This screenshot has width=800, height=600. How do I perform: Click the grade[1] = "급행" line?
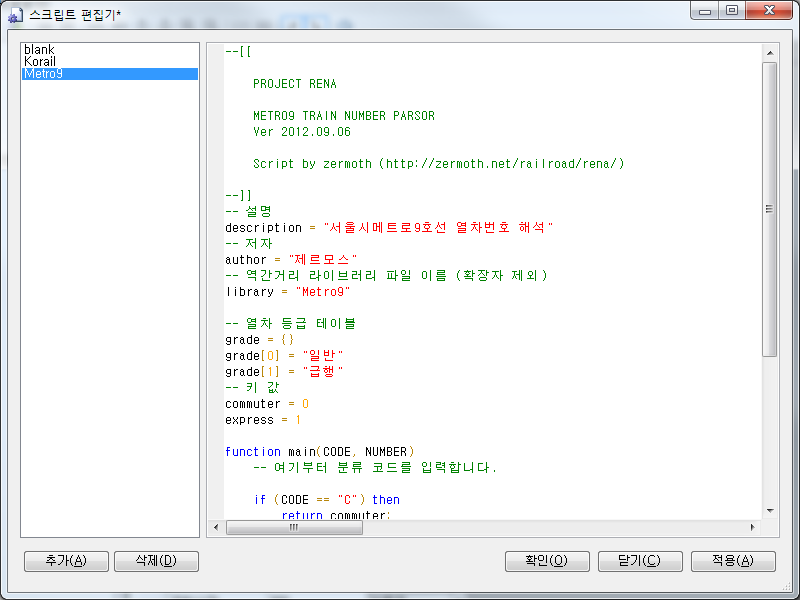284,372
